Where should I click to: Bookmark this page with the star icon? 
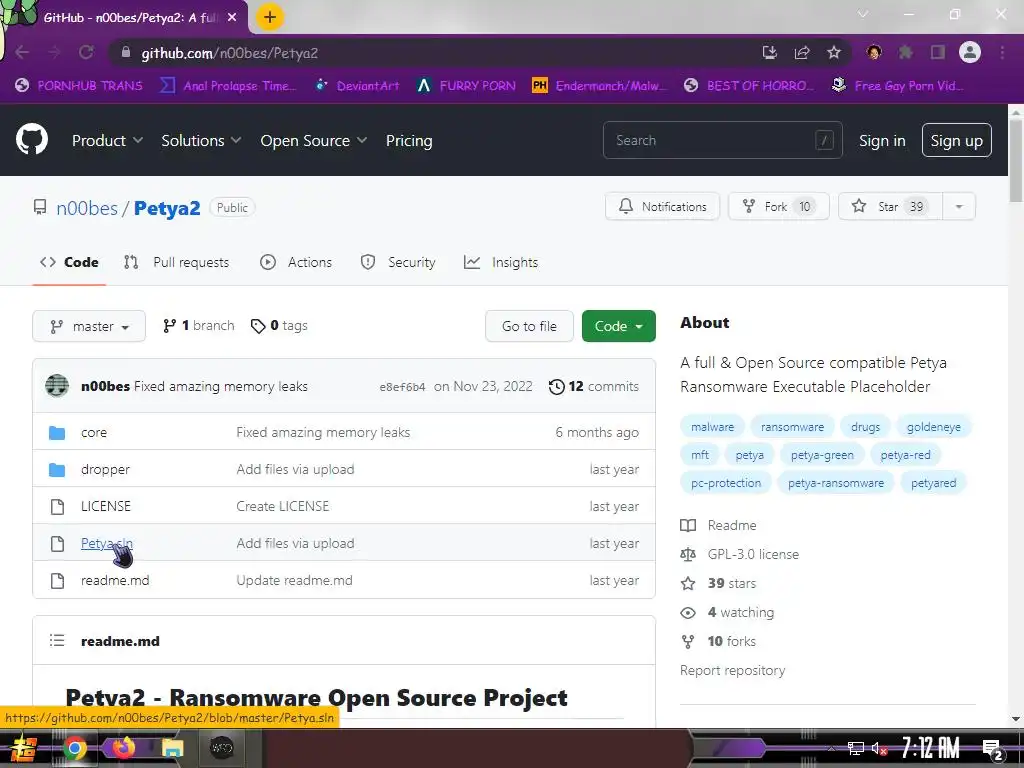[x=834, y=52]
